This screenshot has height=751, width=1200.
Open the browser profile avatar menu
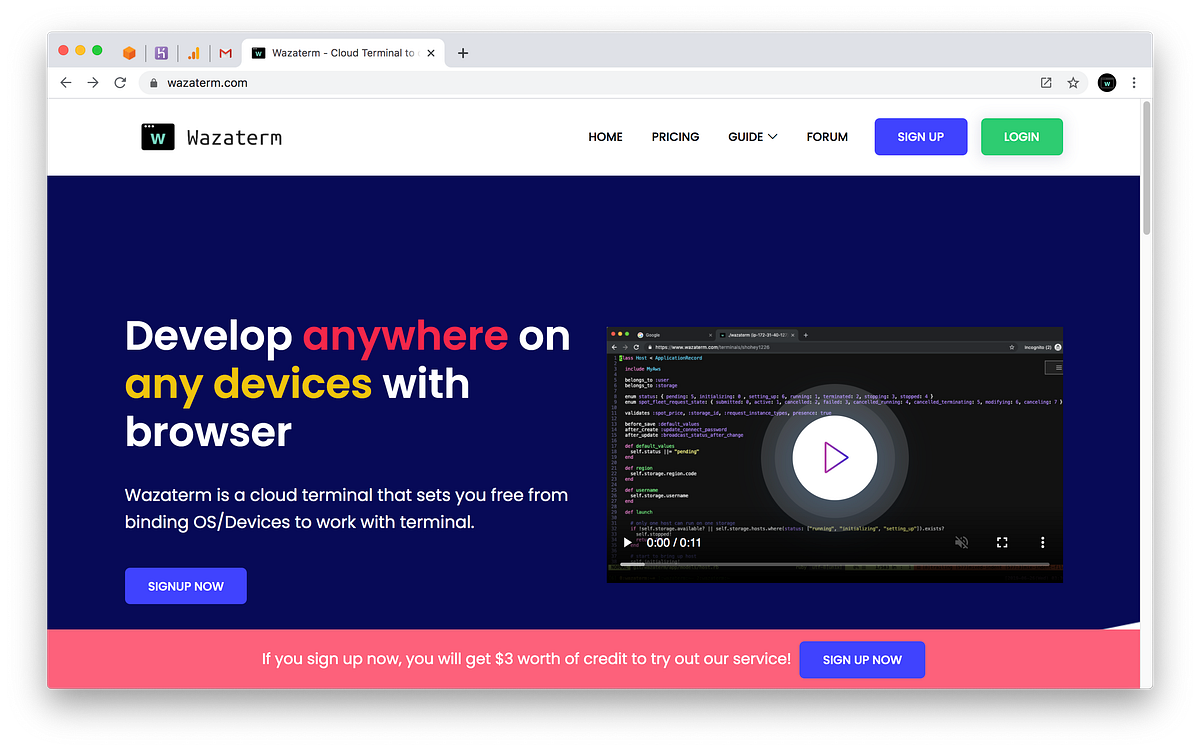(x=1106, y=83)
